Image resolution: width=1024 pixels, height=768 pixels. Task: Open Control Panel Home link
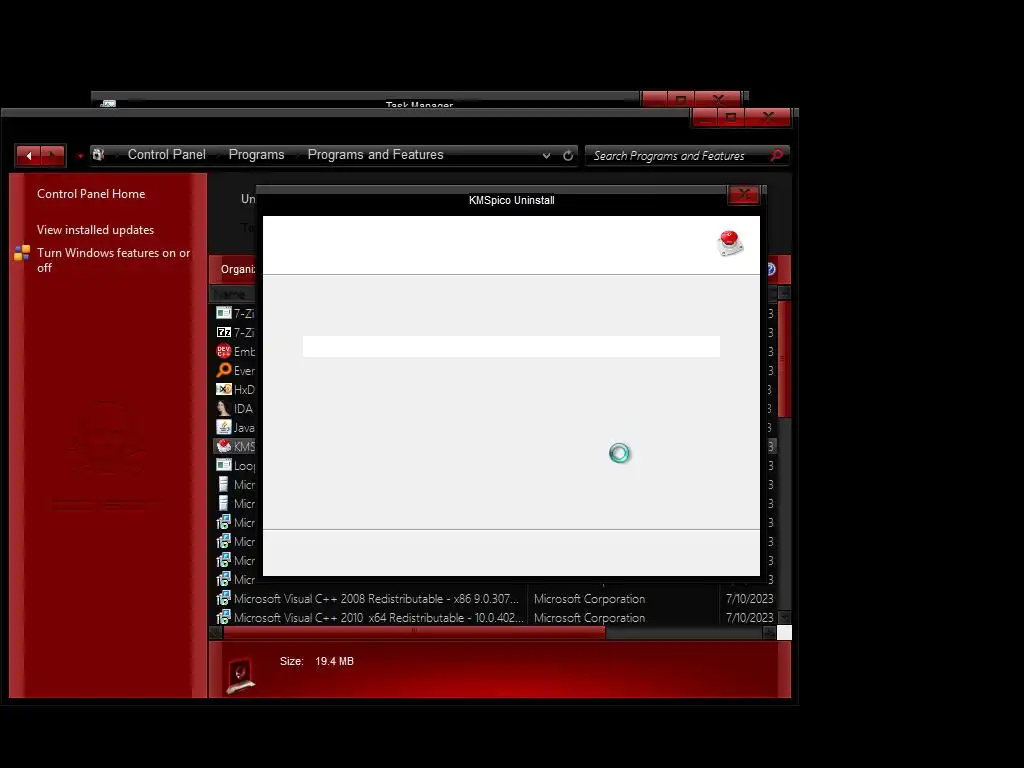tap(91, 194)
